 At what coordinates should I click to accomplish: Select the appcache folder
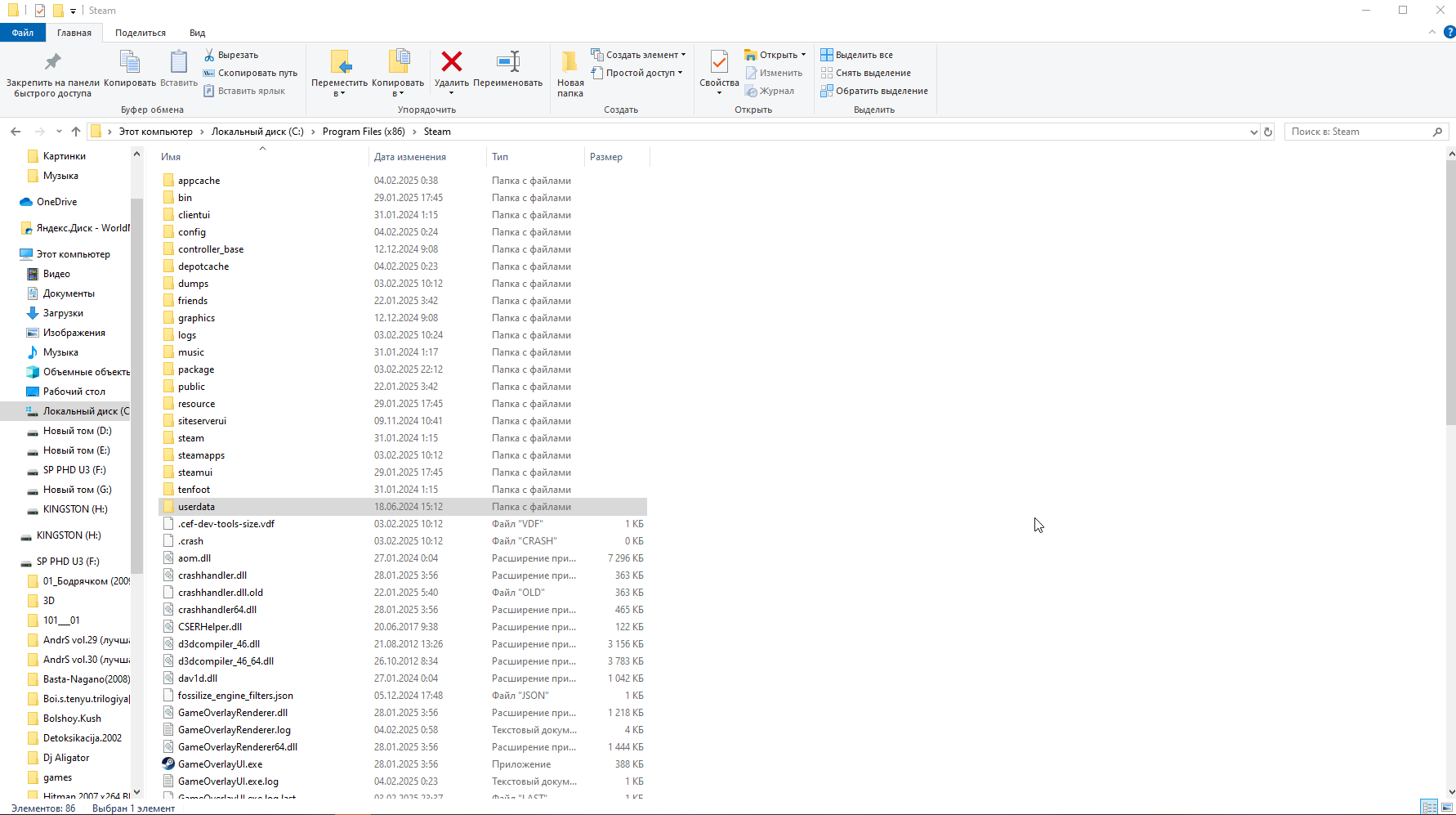coord(199,181)
